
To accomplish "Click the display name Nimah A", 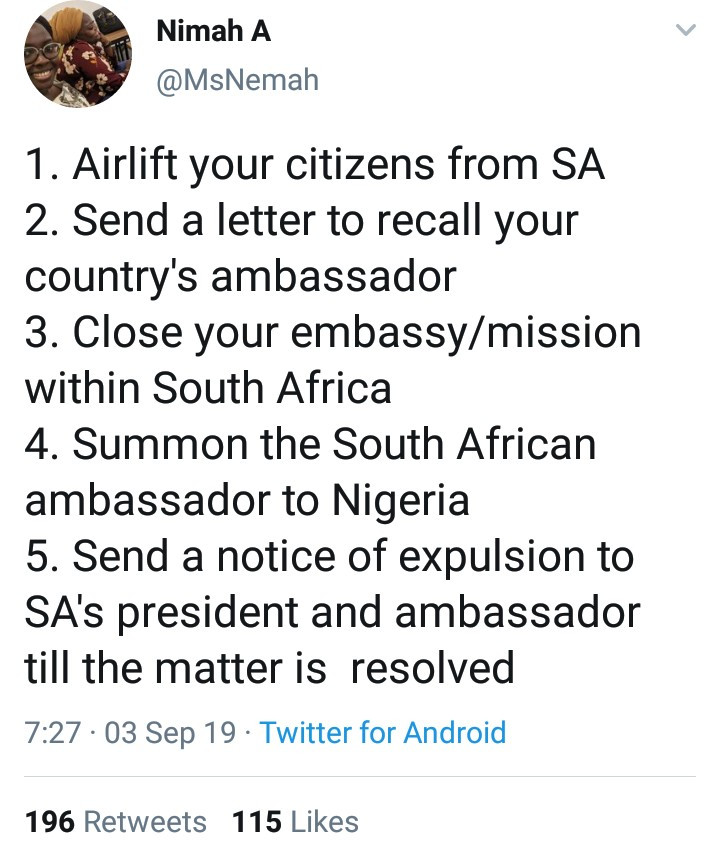I will (x=213, y=31).
